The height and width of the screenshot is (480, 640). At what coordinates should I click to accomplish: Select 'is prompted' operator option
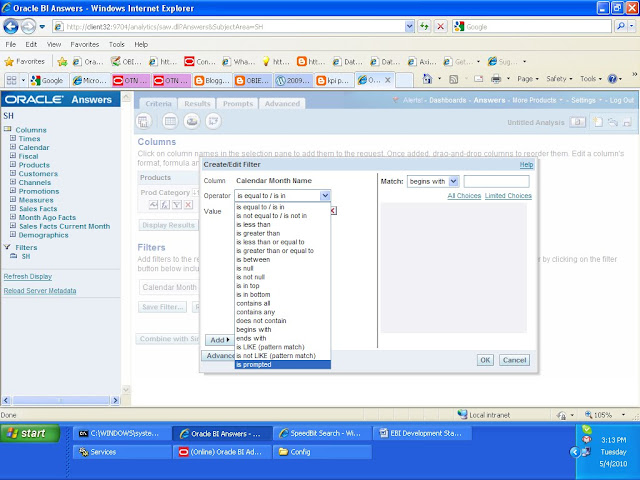tap(282, 364)
